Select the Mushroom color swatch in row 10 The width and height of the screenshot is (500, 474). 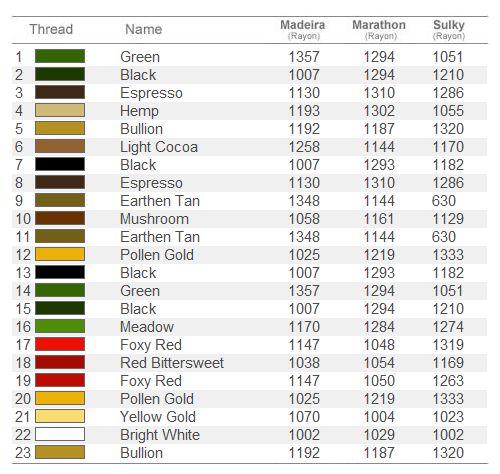coord(60,218)
